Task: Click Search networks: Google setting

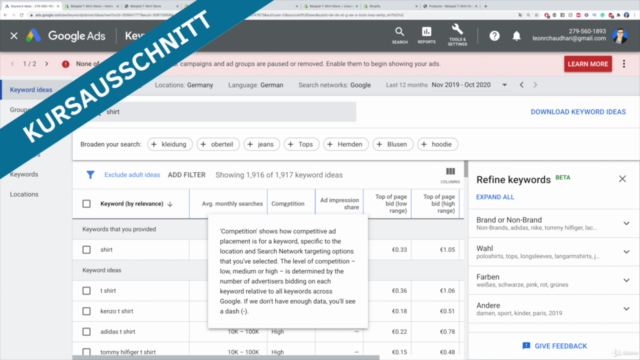Action: [x=334, y=85]
